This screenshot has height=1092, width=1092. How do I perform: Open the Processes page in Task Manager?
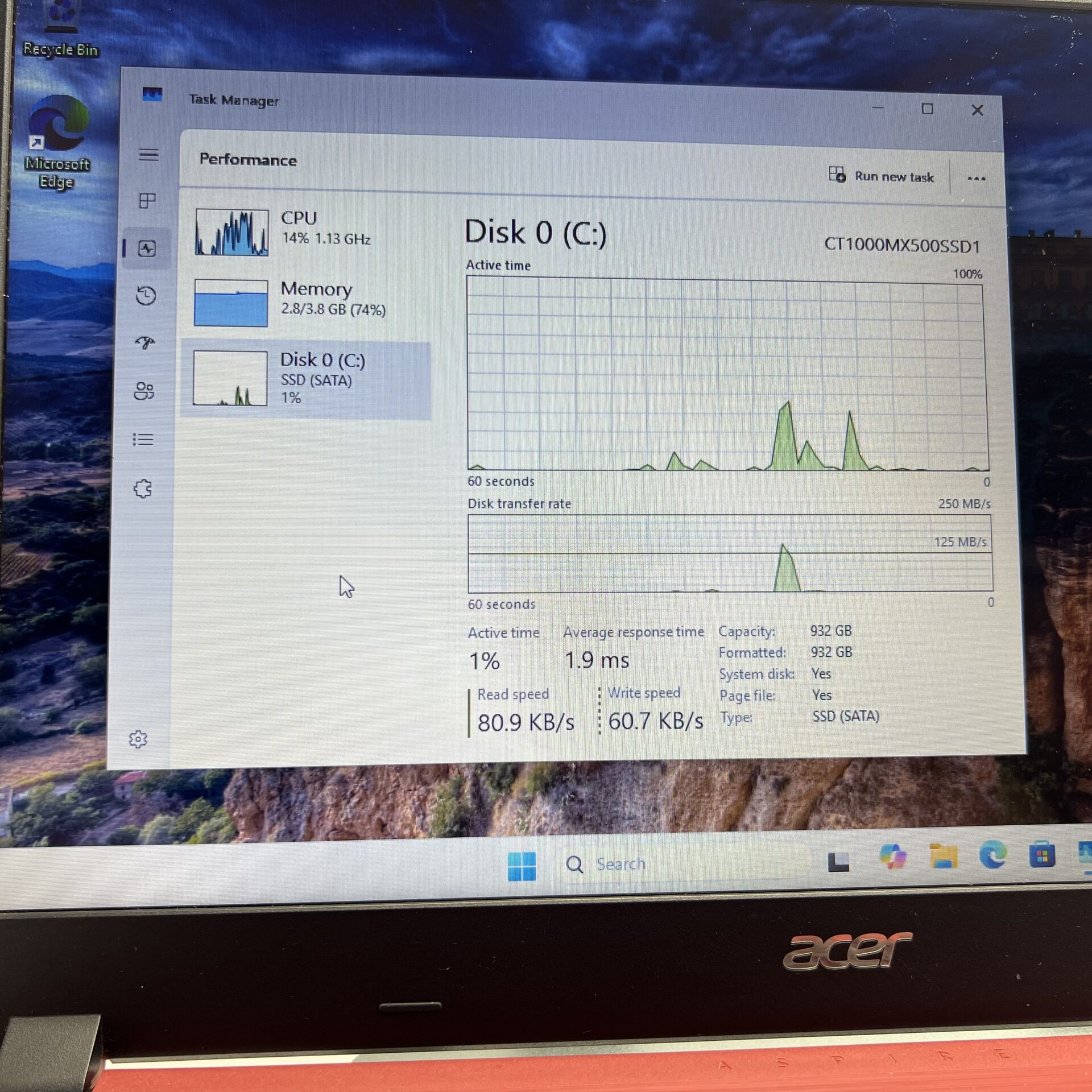[x=147, y=200]
